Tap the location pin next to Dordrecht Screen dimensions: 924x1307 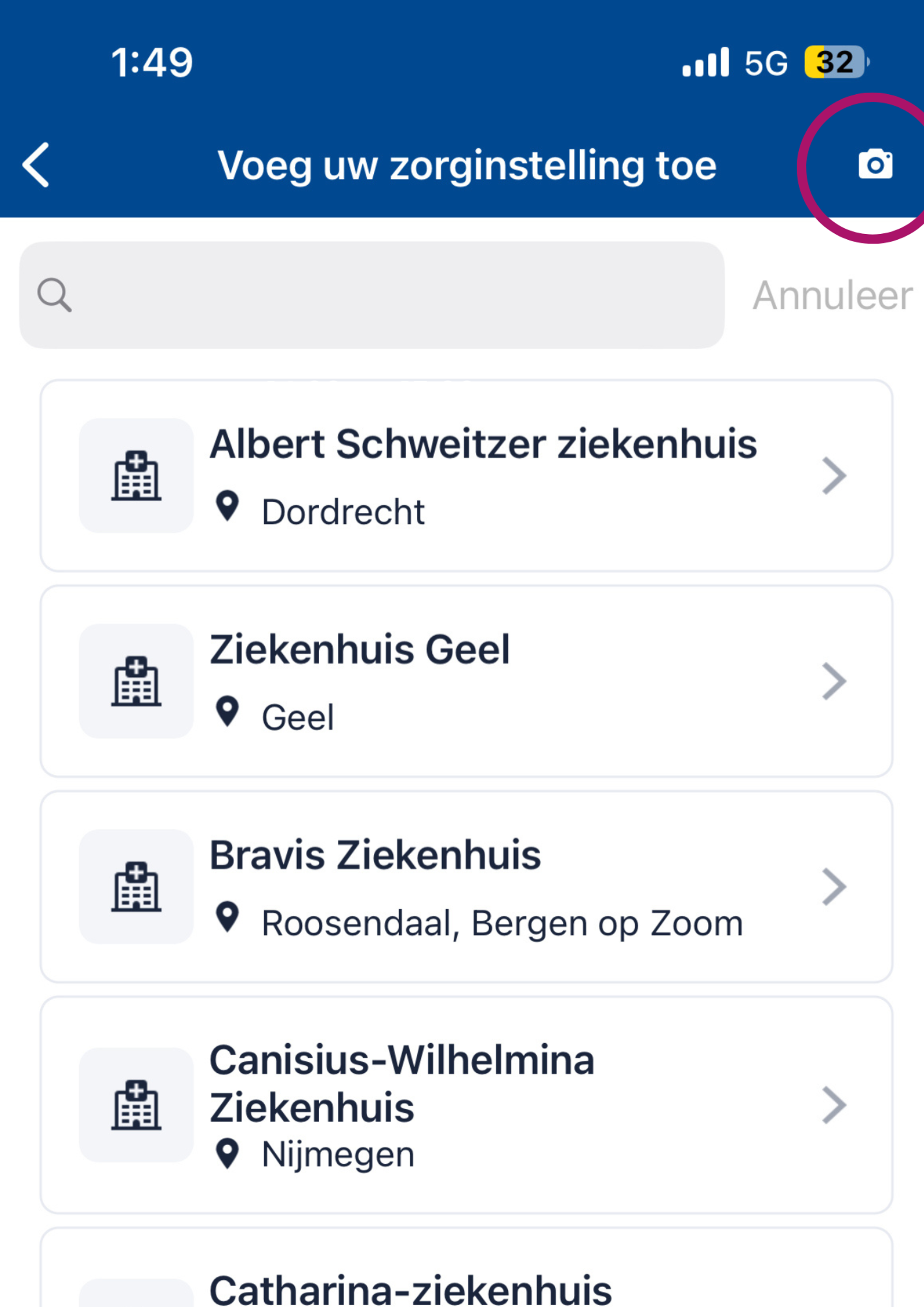coord(227,505)
